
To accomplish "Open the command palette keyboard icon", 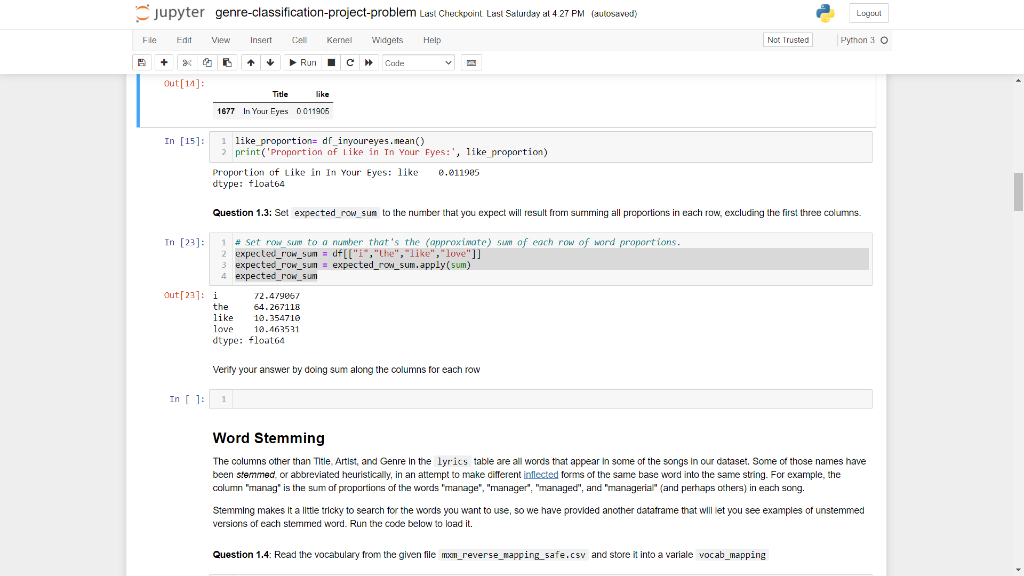I will [x=470, y=62].
